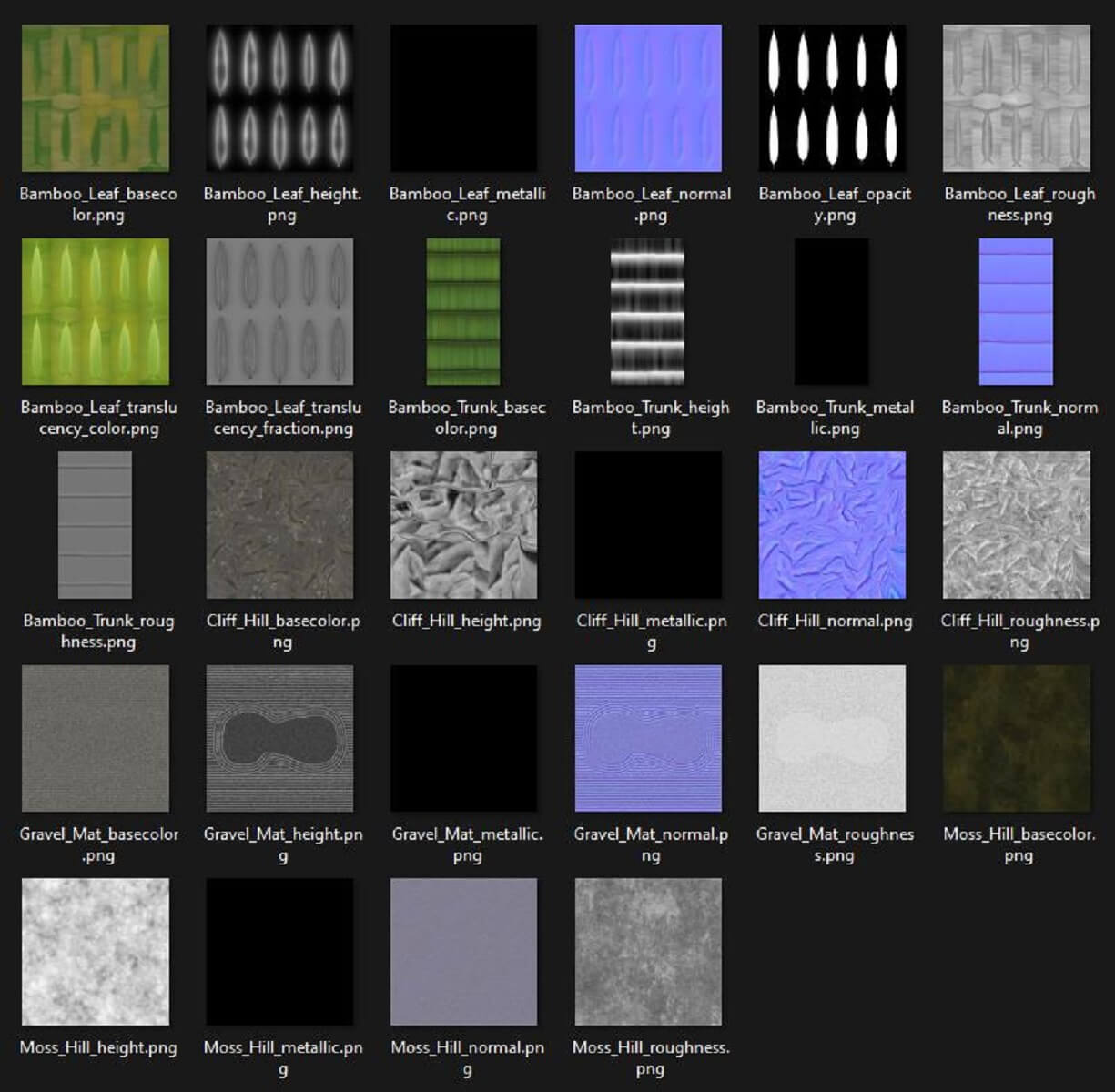This screenshot has height=1092, width=1115.
Task: Click the Bamboo_Leaf_height.png file thumbnail
Action: tap(279, 98)
